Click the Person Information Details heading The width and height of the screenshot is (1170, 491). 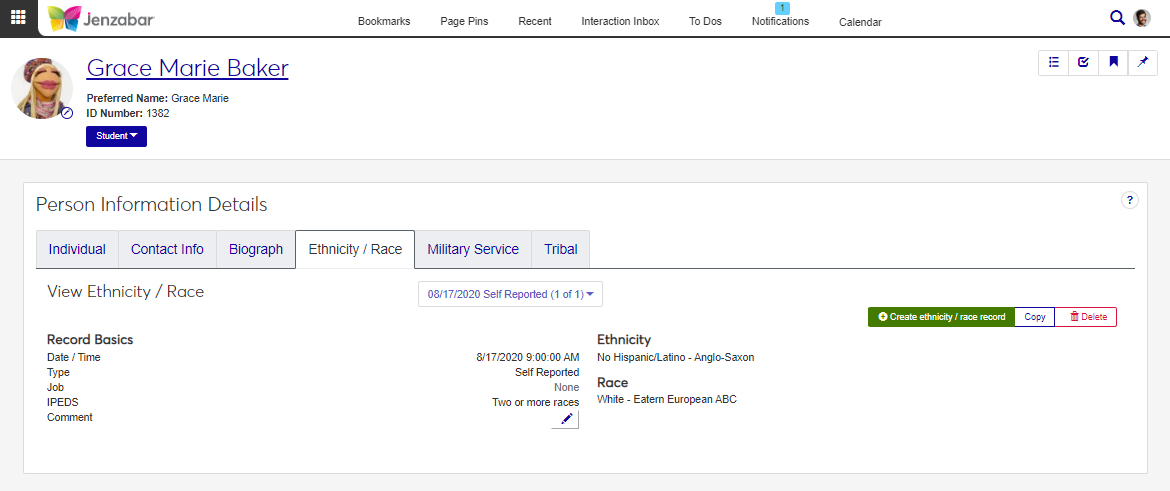[x=151, y=204]
